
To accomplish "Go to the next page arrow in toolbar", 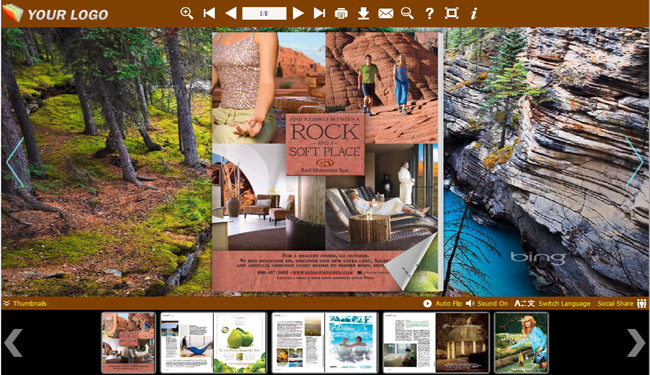I will pos(298,13).
